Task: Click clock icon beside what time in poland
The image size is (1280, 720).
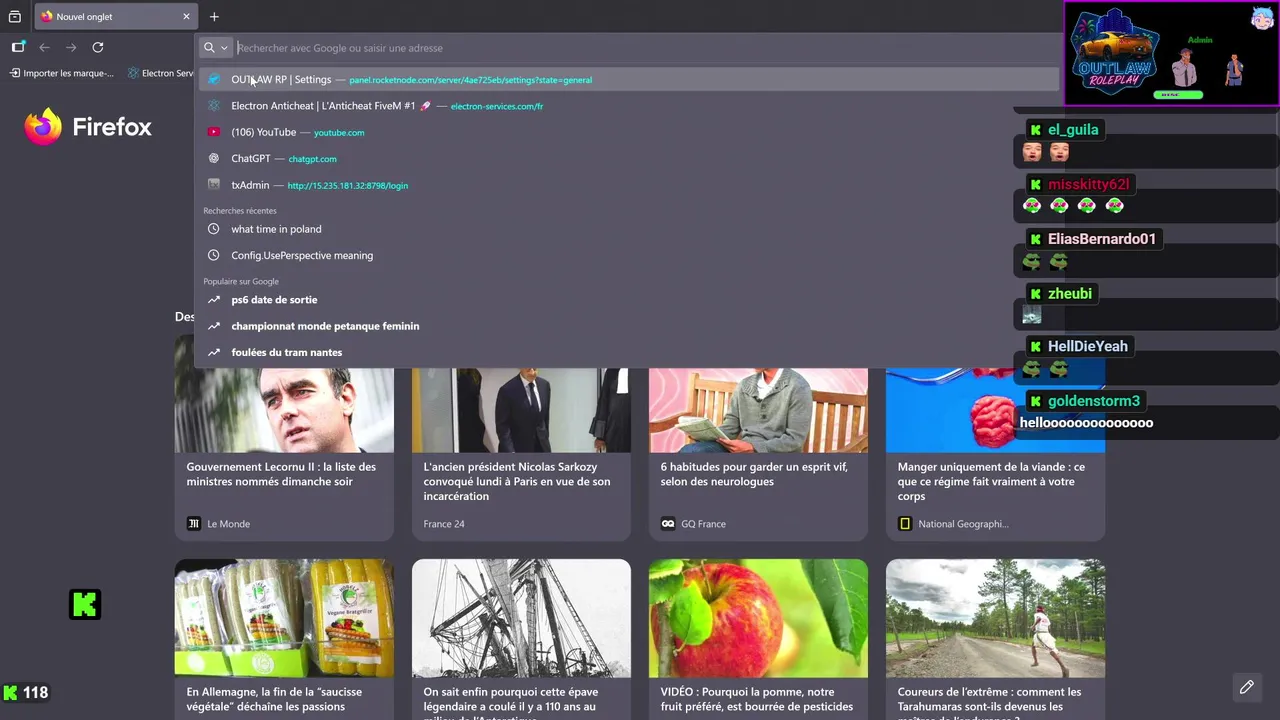Action: pyautogui.click(x=213, y=229)
